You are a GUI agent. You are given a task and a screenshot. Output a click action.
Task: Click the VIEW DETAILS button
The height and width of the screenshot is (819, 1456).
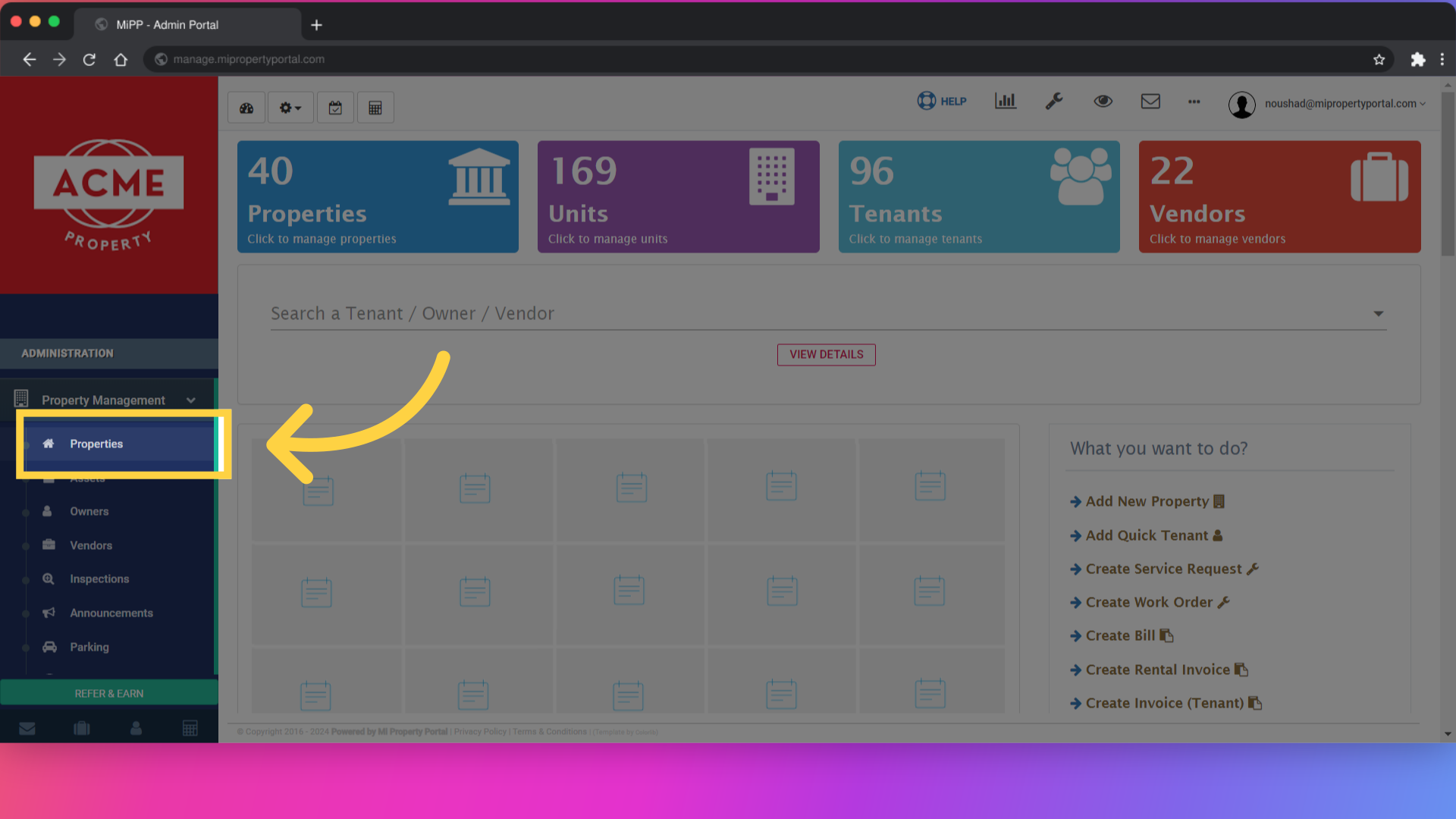tap(826, 354)
